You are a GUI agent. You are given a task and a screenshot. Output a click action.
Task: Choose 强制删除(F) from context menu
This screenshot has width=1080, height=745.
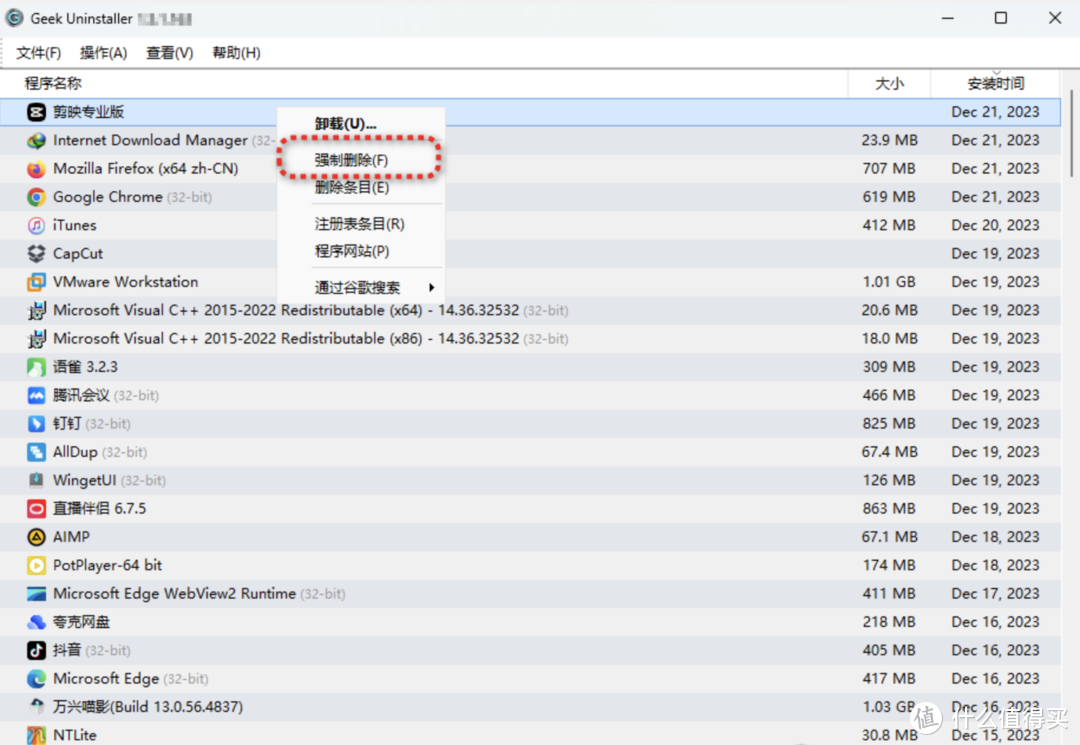351,160
